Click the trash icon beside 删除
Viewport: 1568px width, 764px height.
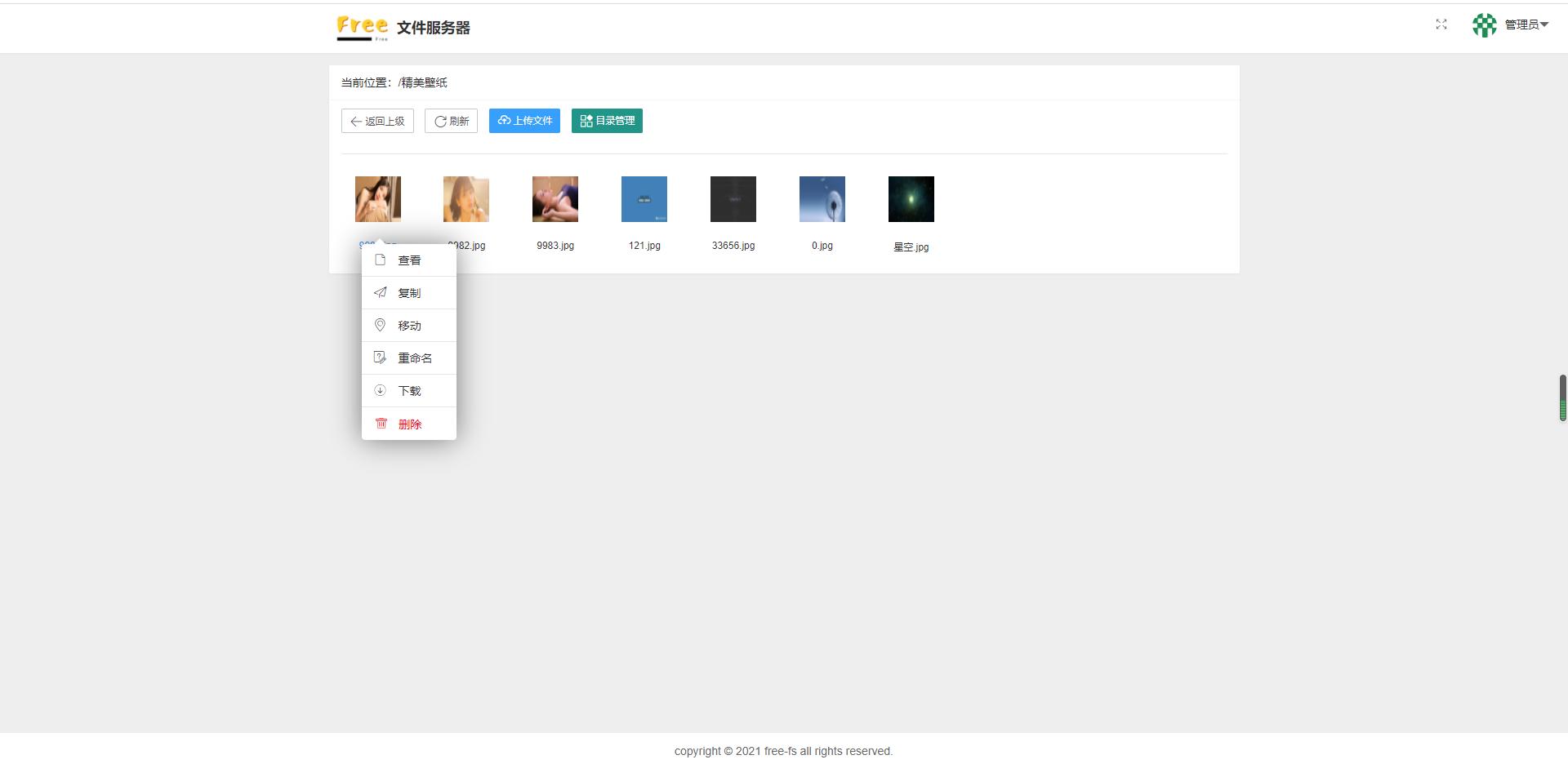point(381,424)
